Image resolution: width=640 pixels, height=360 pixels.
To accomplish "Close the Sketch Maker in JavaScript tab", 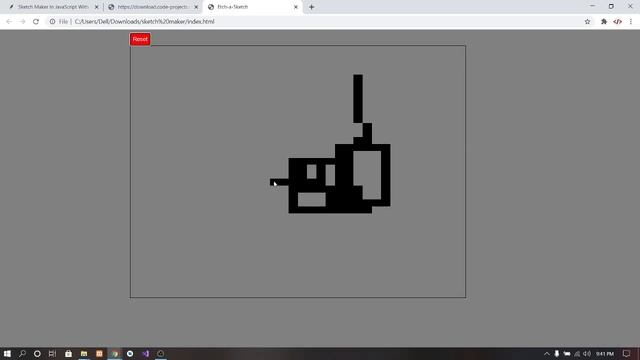I will coord(97,7).
